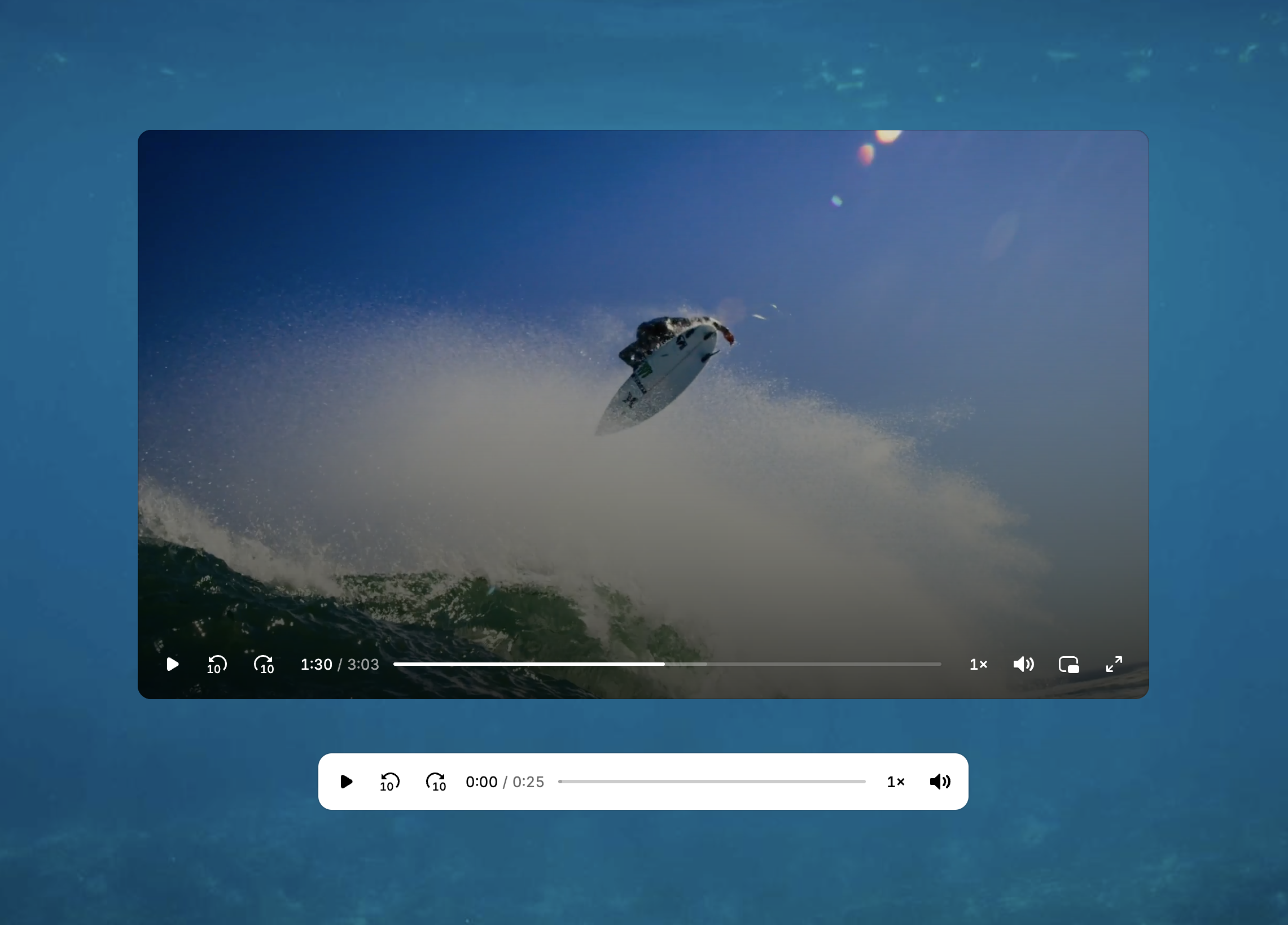Rewind the audio clip 10 seconds
Screen dimensions: 1288x925
[389, 781]
